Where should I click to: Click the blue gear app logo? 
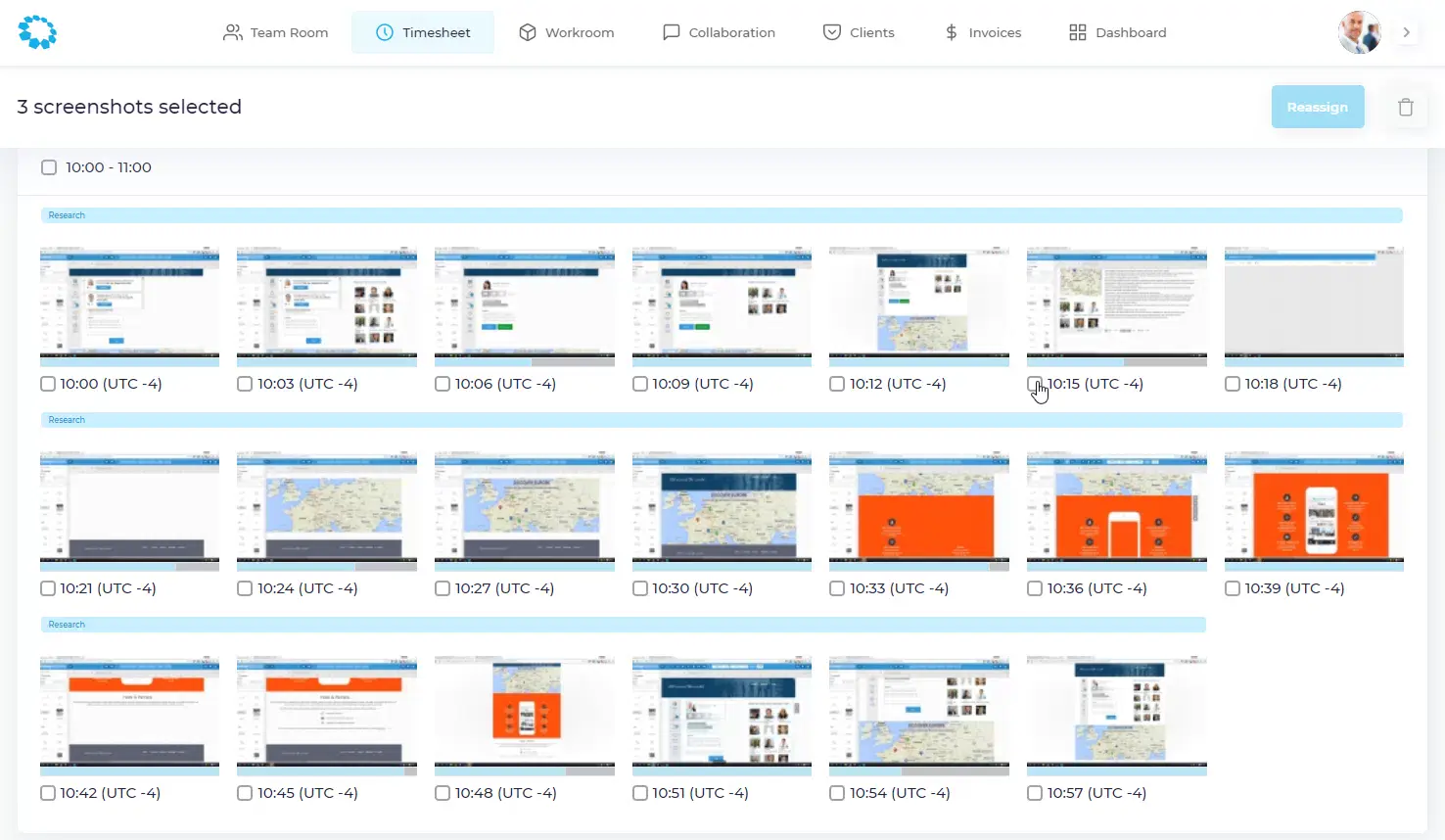37,32
